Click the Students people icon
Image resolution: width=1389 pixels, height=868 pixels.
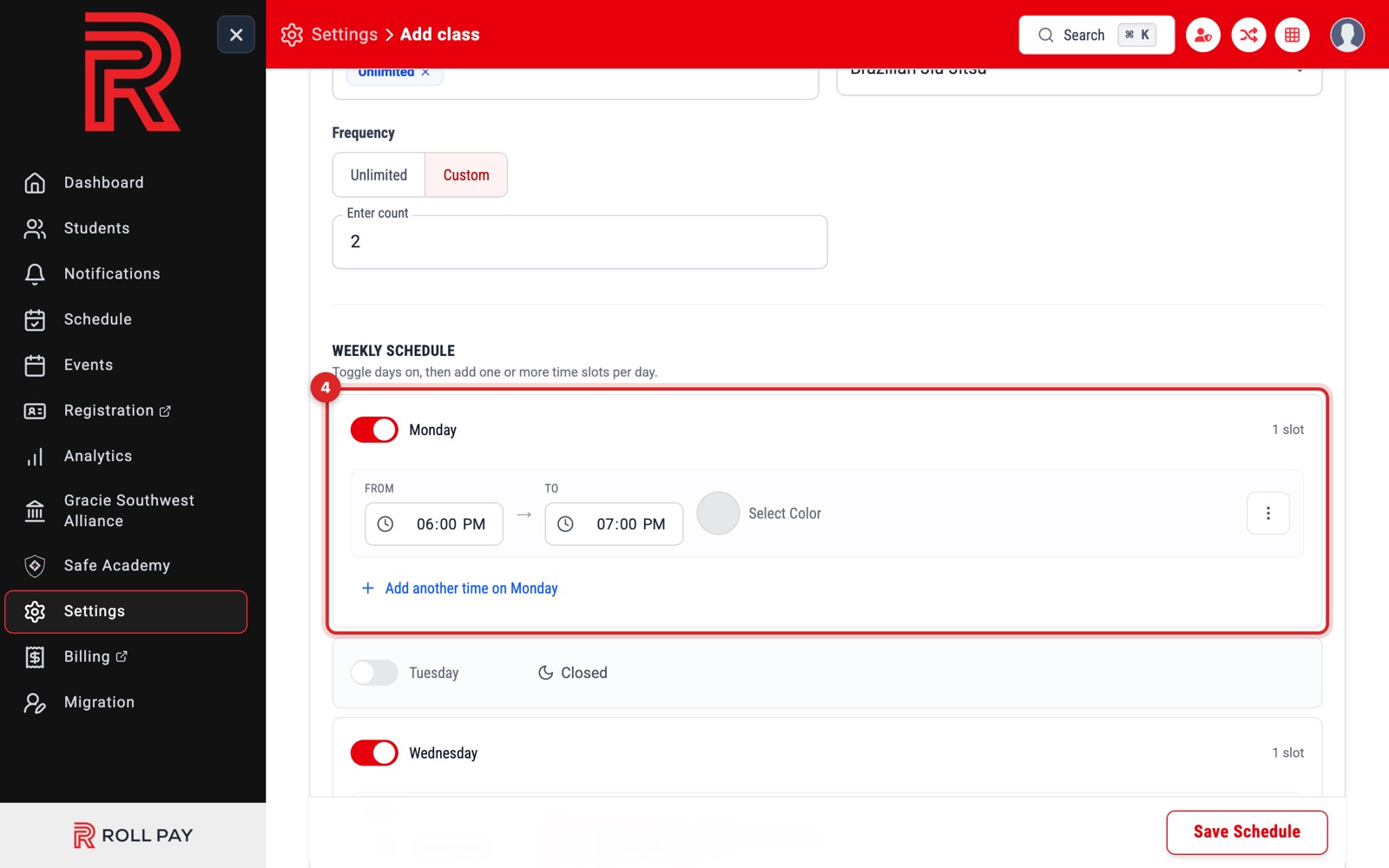point(35,228)
